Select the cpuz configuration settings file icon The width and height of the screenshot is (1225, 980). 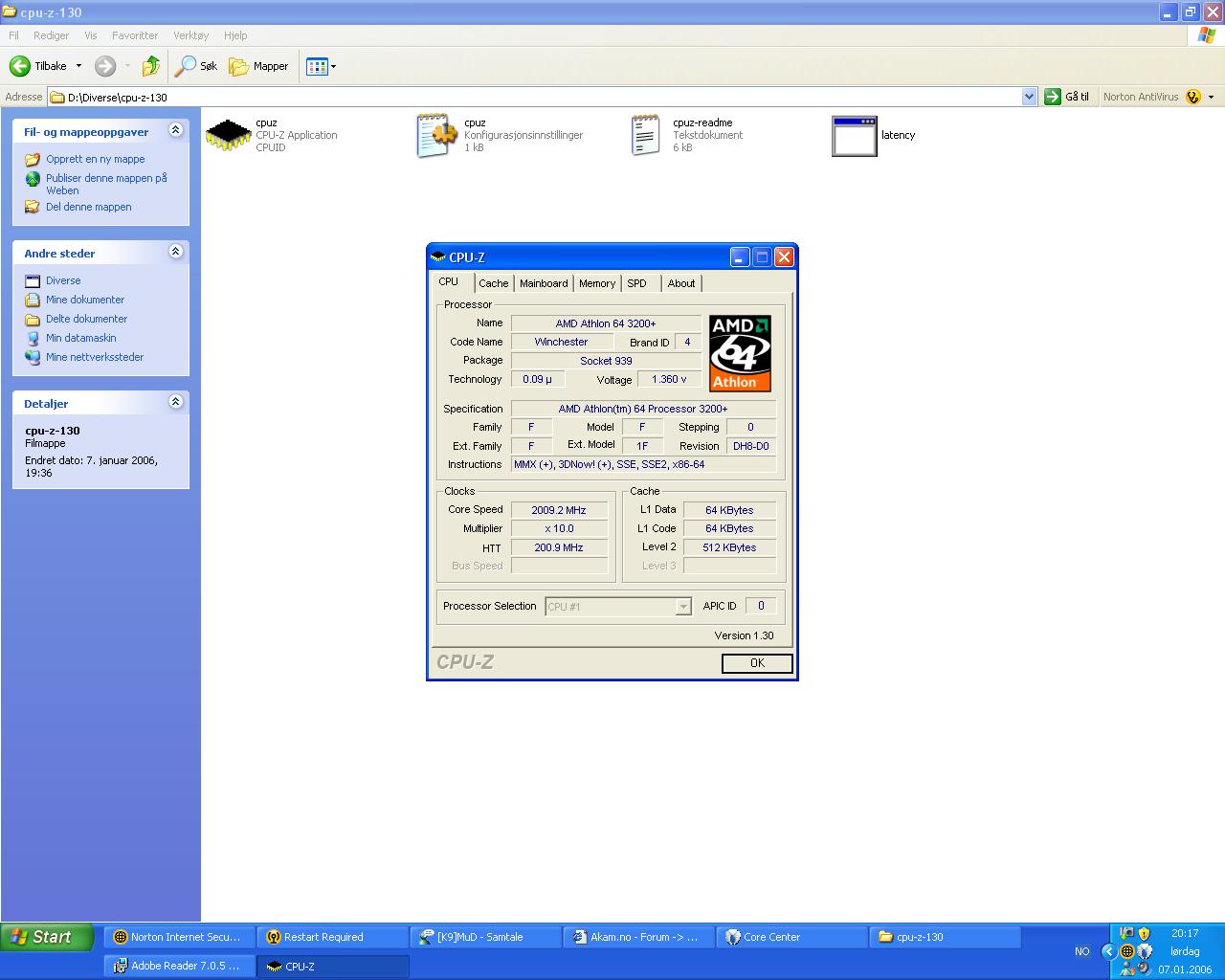[437, 135]
